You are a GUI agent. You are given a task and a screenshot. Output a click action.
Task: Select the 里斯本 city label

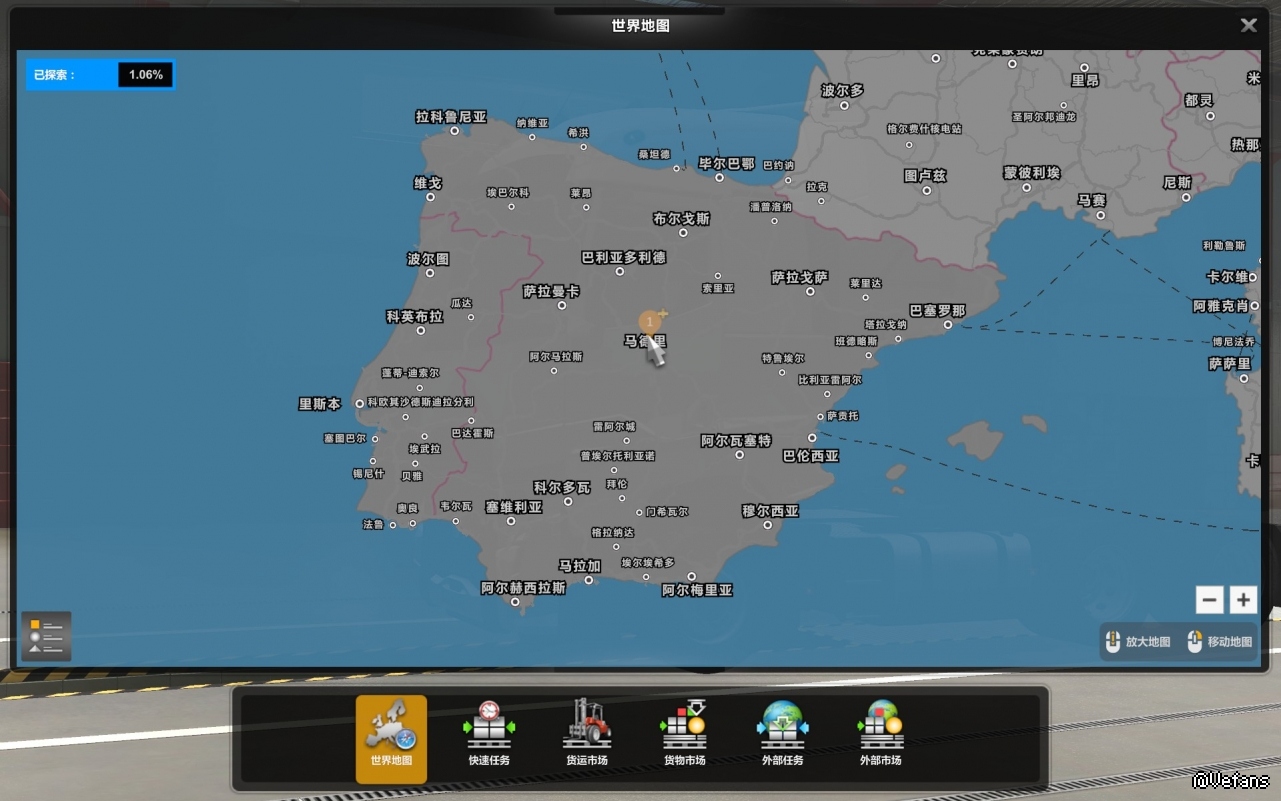[x=320, y=404]
